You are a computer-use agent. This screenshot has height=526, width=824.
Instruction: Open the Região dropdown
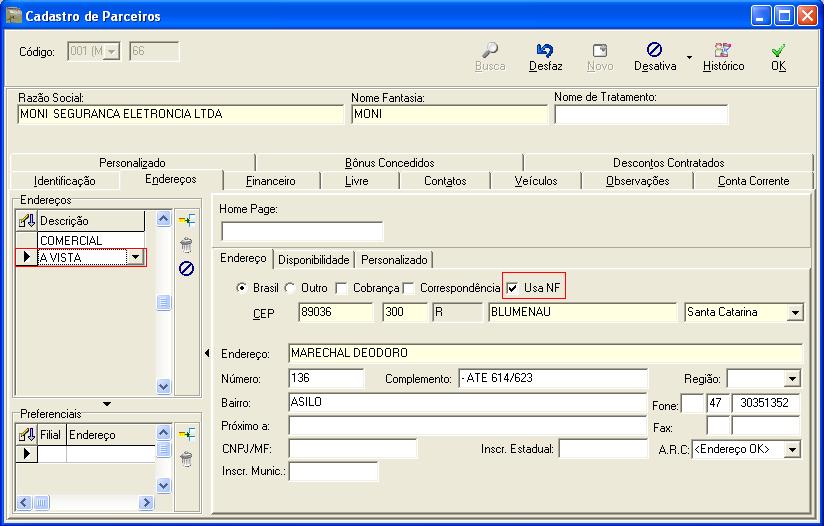[792, 378]
